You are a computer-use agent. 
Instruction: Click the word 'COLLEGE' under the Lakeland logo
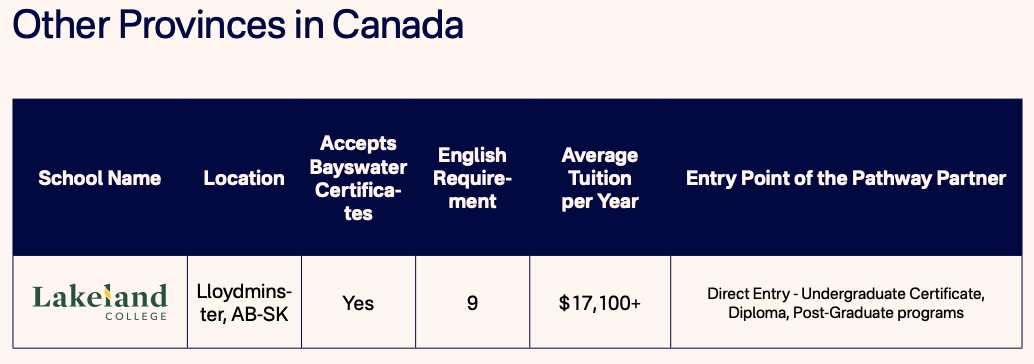(x=136, y=317)
